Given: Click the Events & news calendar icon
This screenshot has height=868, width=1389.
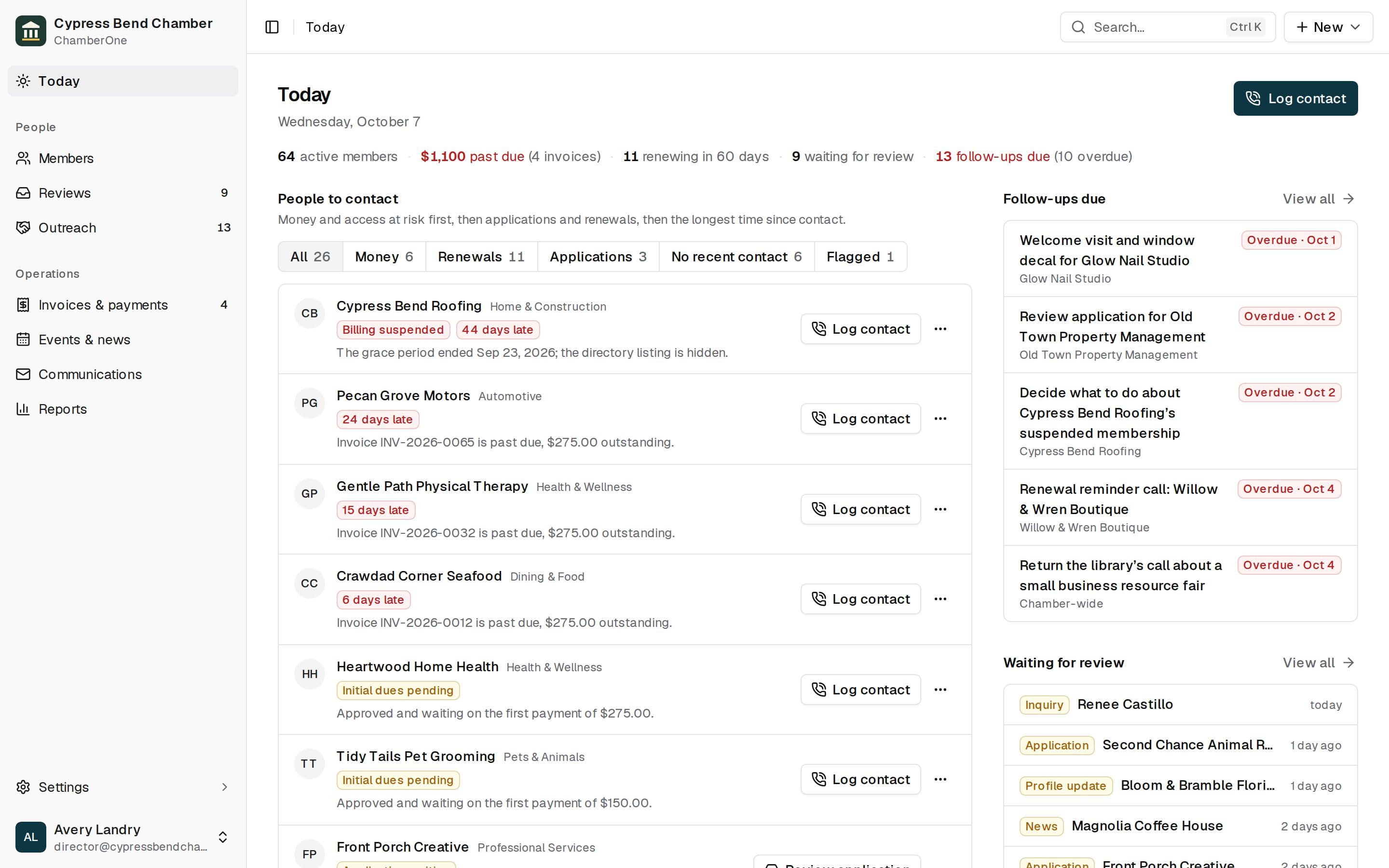Looking at the screenshot, I should click(x=23, y=339).
